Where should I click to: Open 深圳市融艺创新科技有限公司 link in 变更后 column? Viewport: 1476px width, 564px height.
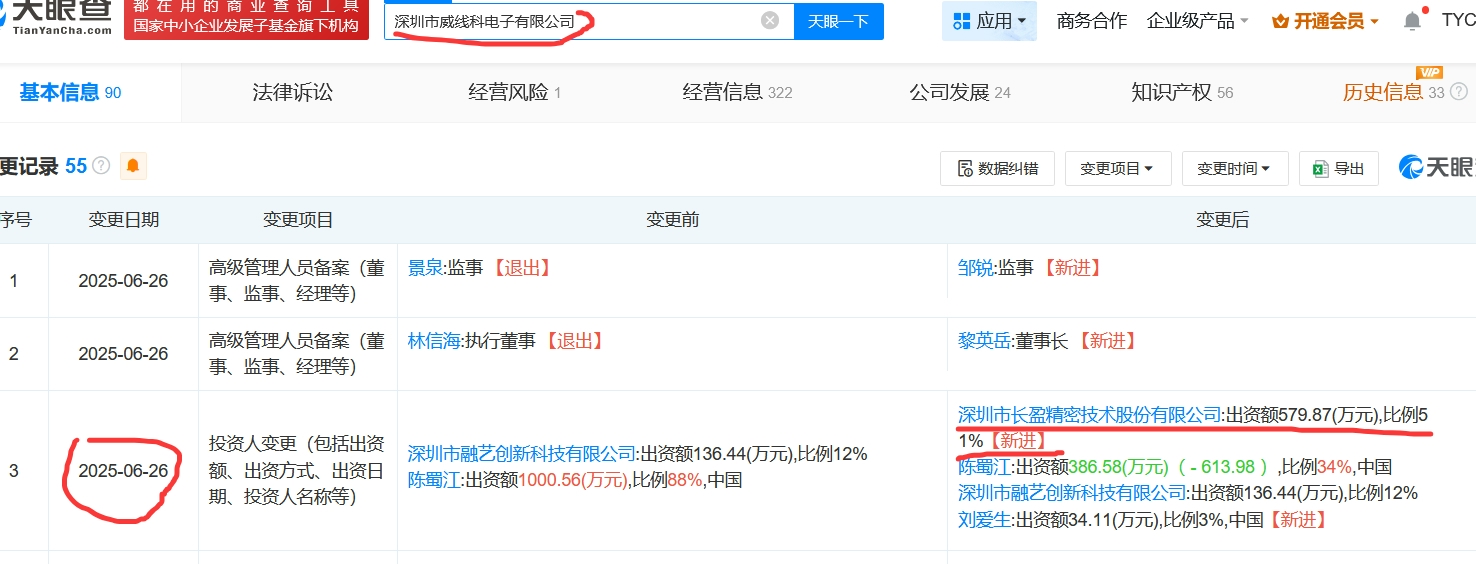1072,492
